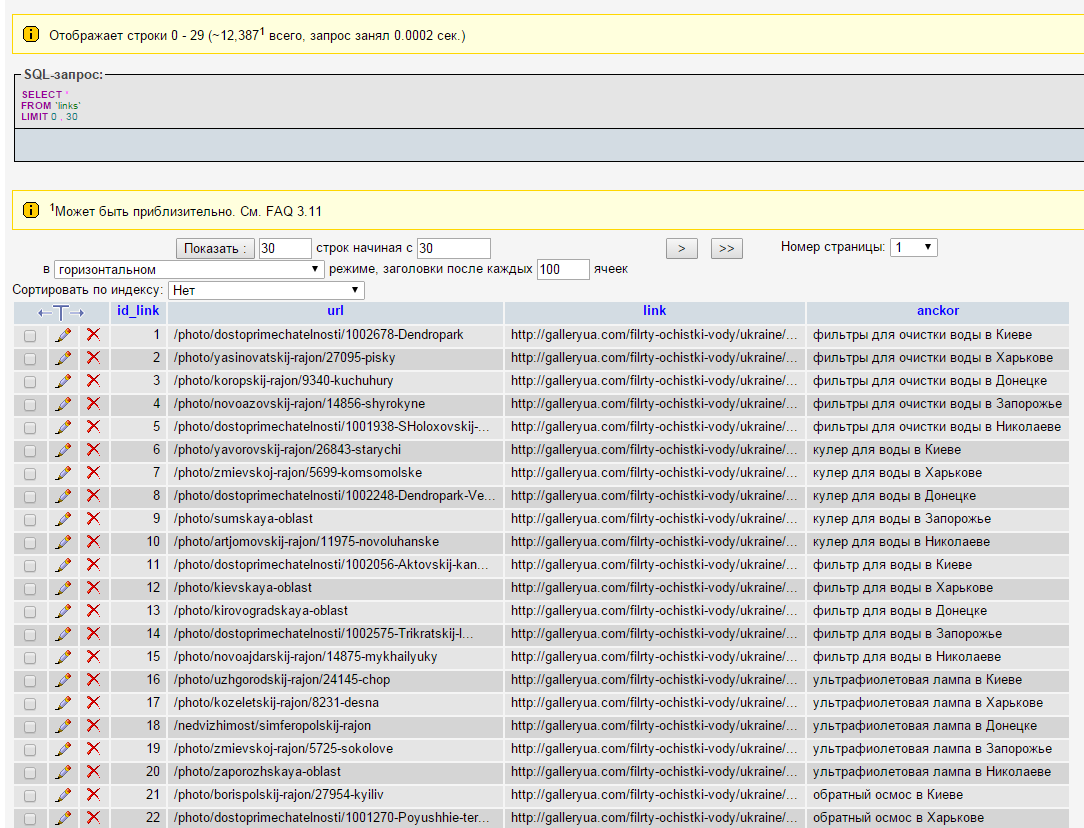1084x828 pixels.
Task: Expand the sort by index dropdown
Action: 266,290
